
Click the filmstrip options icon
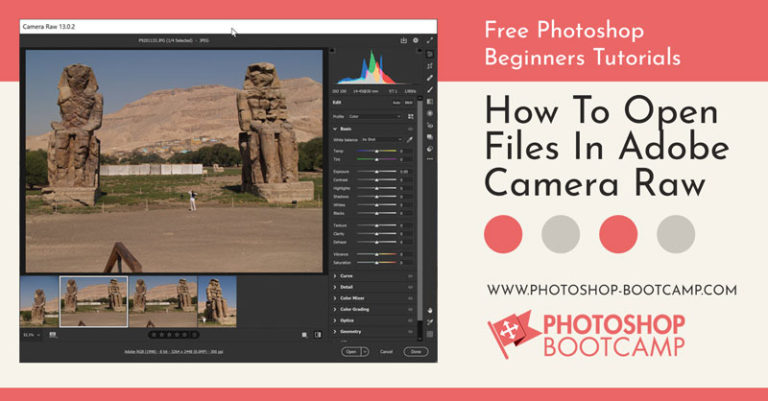click(x=52, y=335)
